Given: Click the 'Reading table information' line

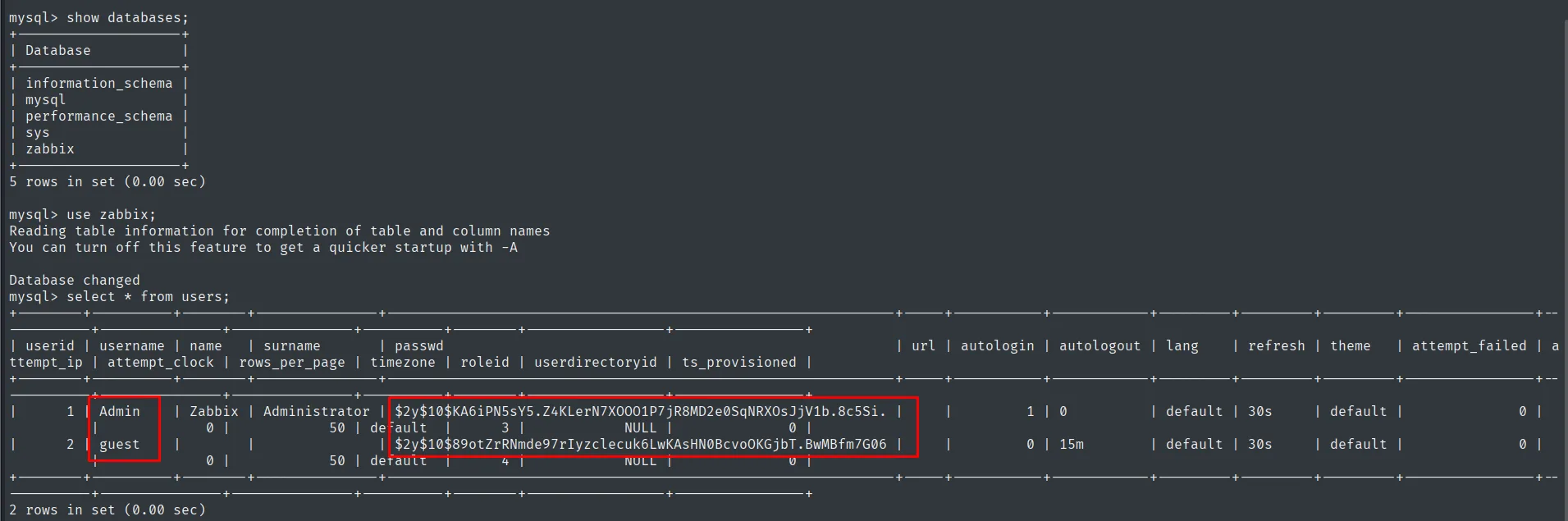Looking at the screenshot, I should [x=279, y=231].
